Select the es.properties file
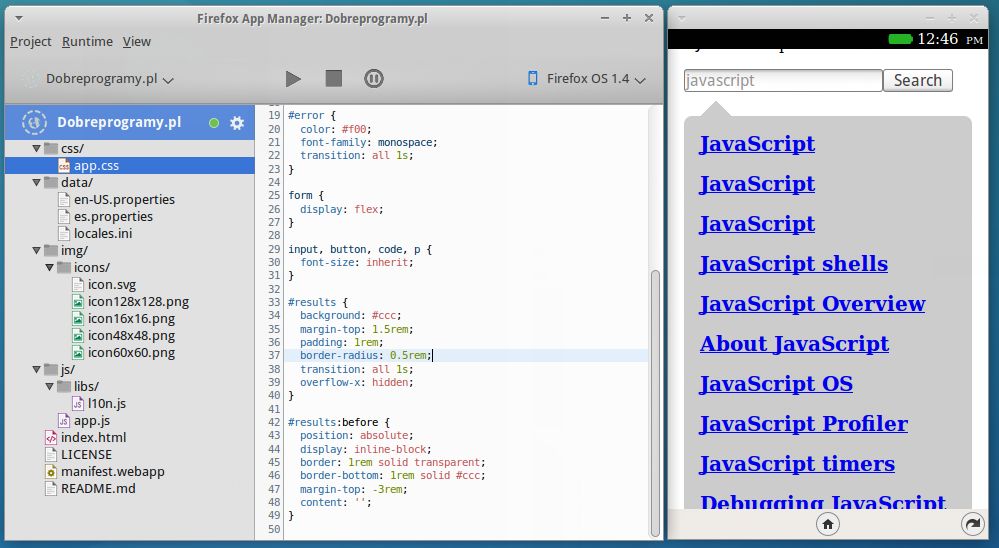999x548 pixels. click(113, 217)
